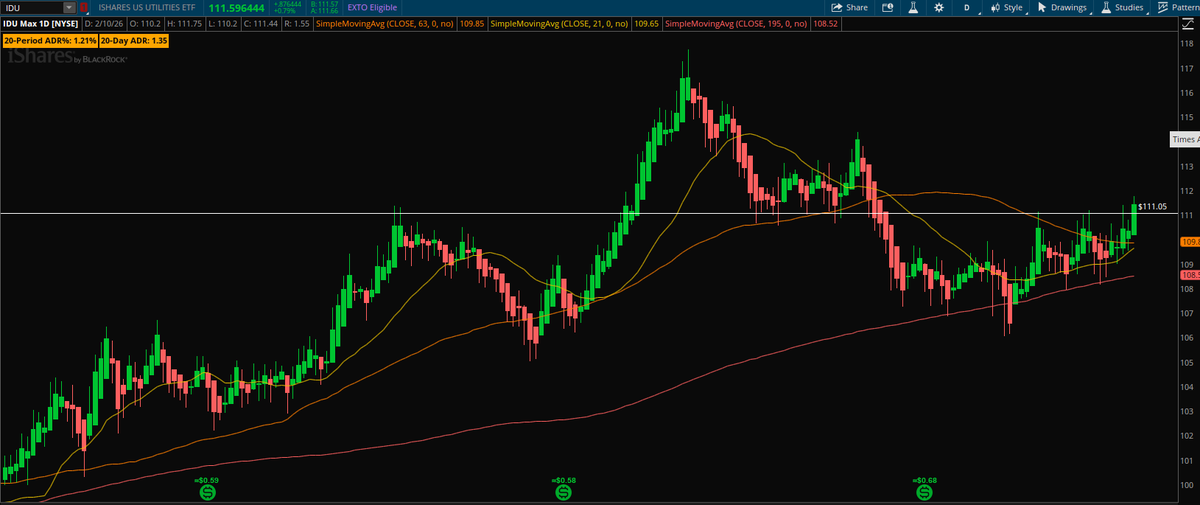Open the symbol selector dropdown arrow
The width and height of the screenshot is (1200, 505).
[x=69, y=7]
